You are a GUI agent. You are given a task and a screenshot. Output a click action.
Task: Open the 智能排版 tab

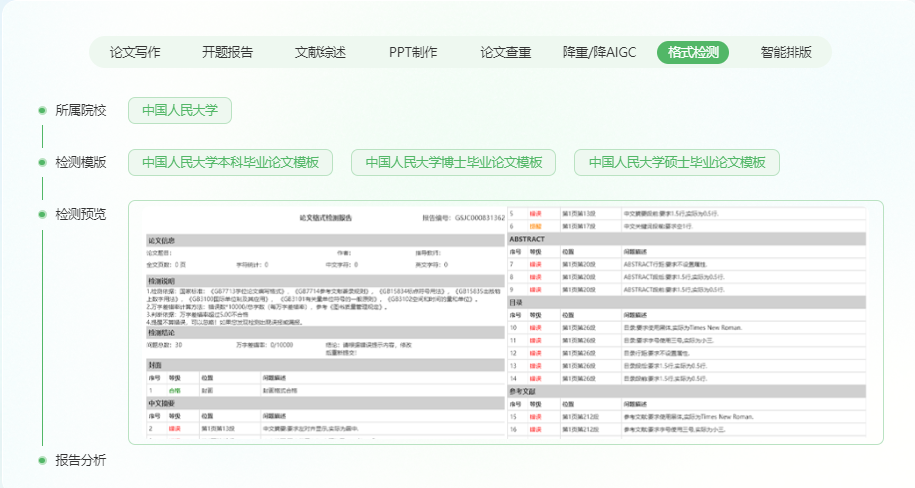point(786,52)
